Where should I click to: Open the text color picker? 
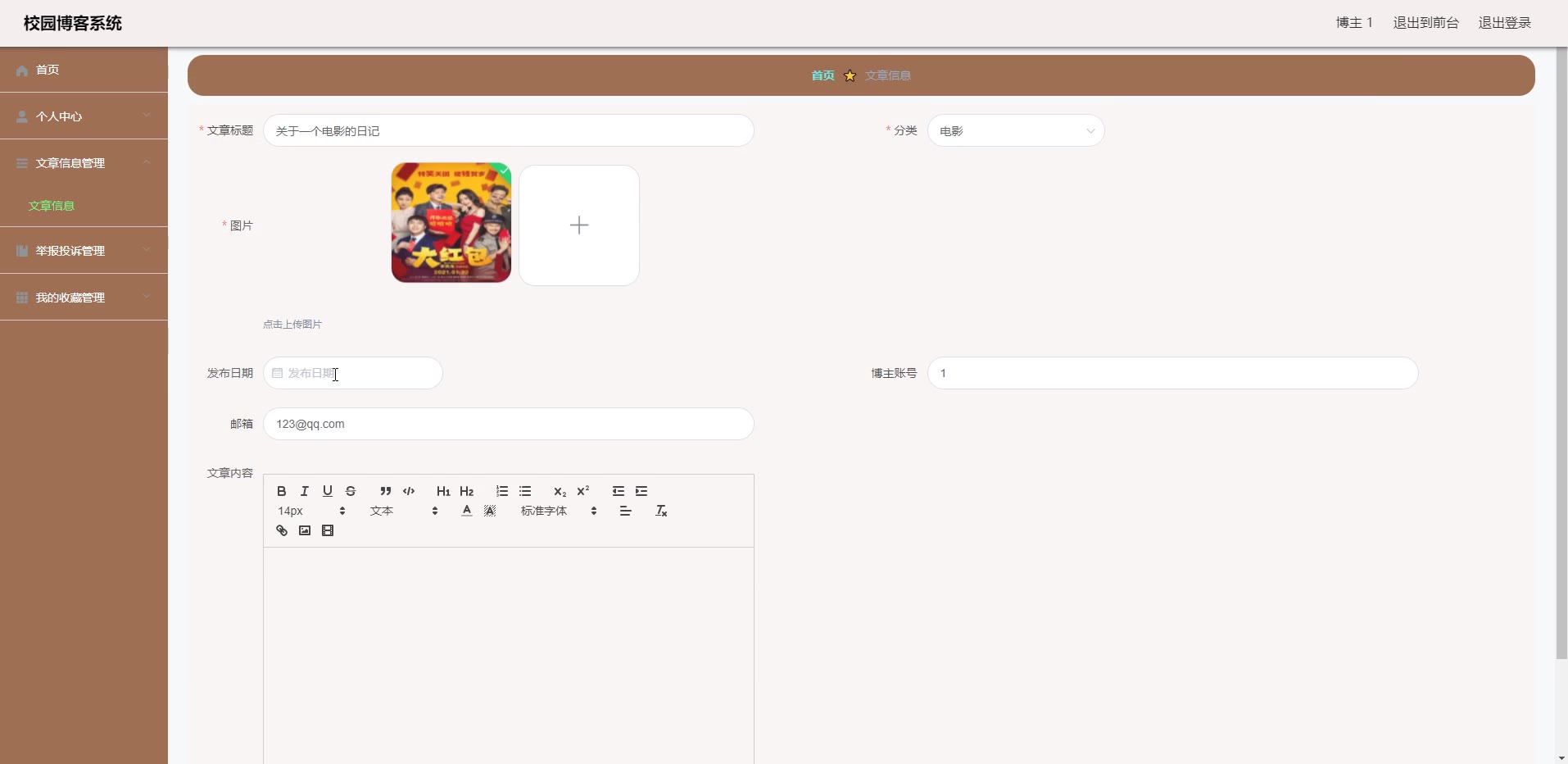coord(466,511)
